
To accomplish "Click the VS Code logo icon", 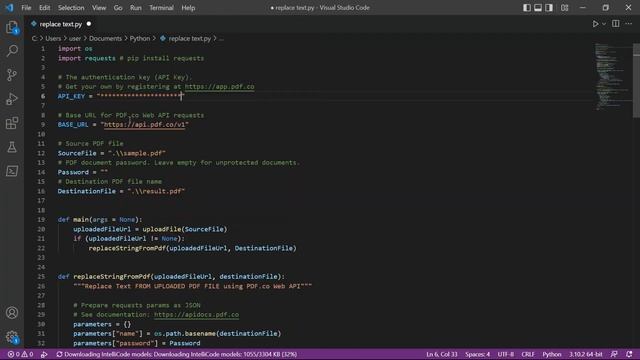I will point(9,7).
